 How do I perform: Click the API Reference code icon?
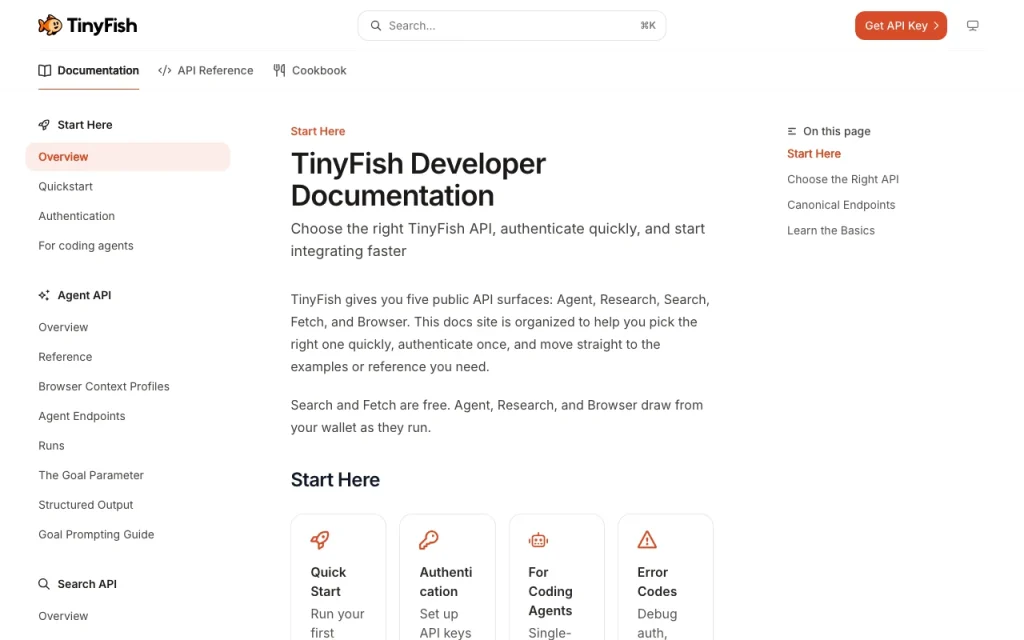point(165,71)
